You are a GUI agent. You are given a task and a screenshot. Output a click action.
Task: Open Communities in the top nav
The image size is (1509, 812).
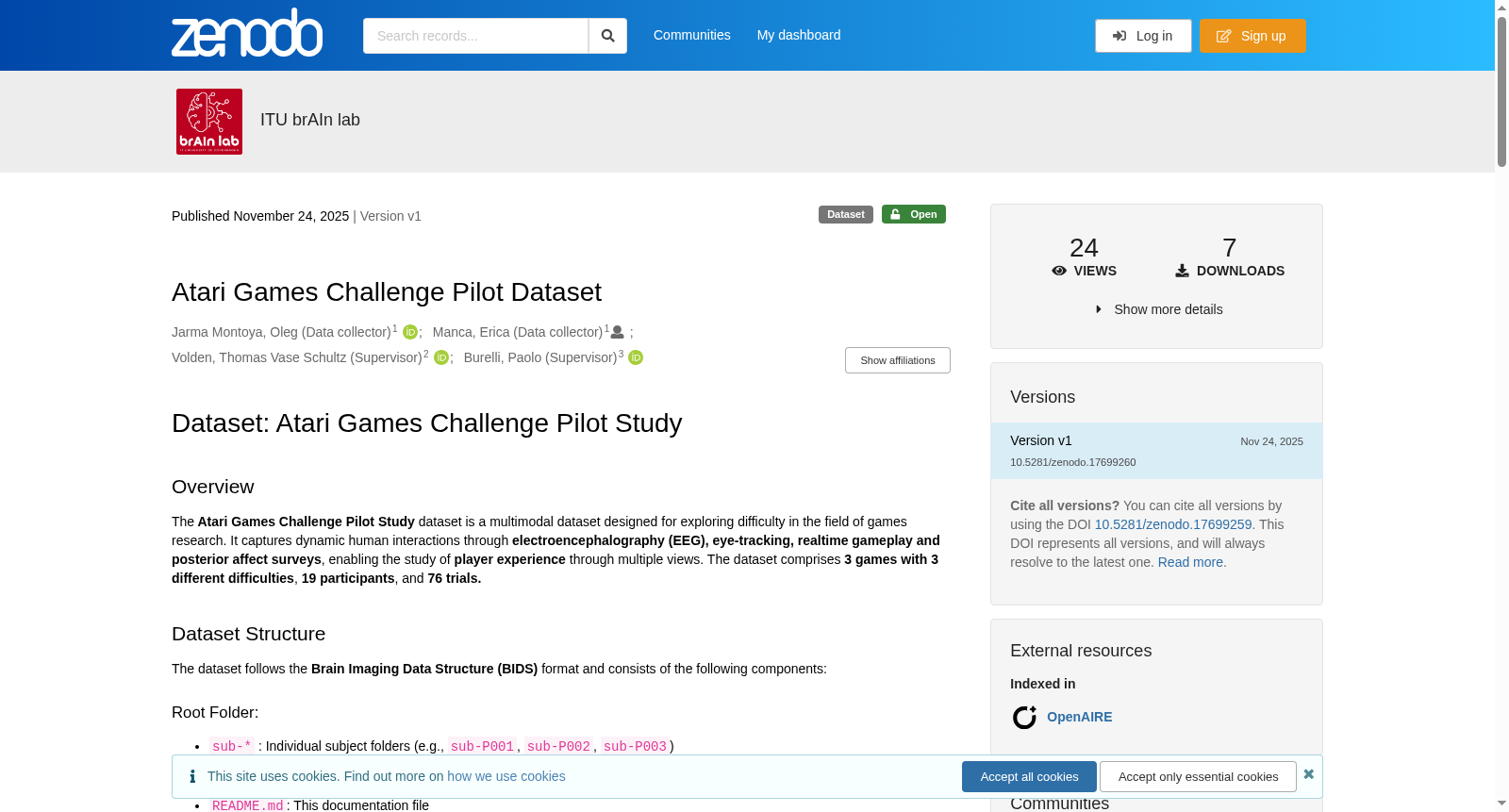coord(692,35)
